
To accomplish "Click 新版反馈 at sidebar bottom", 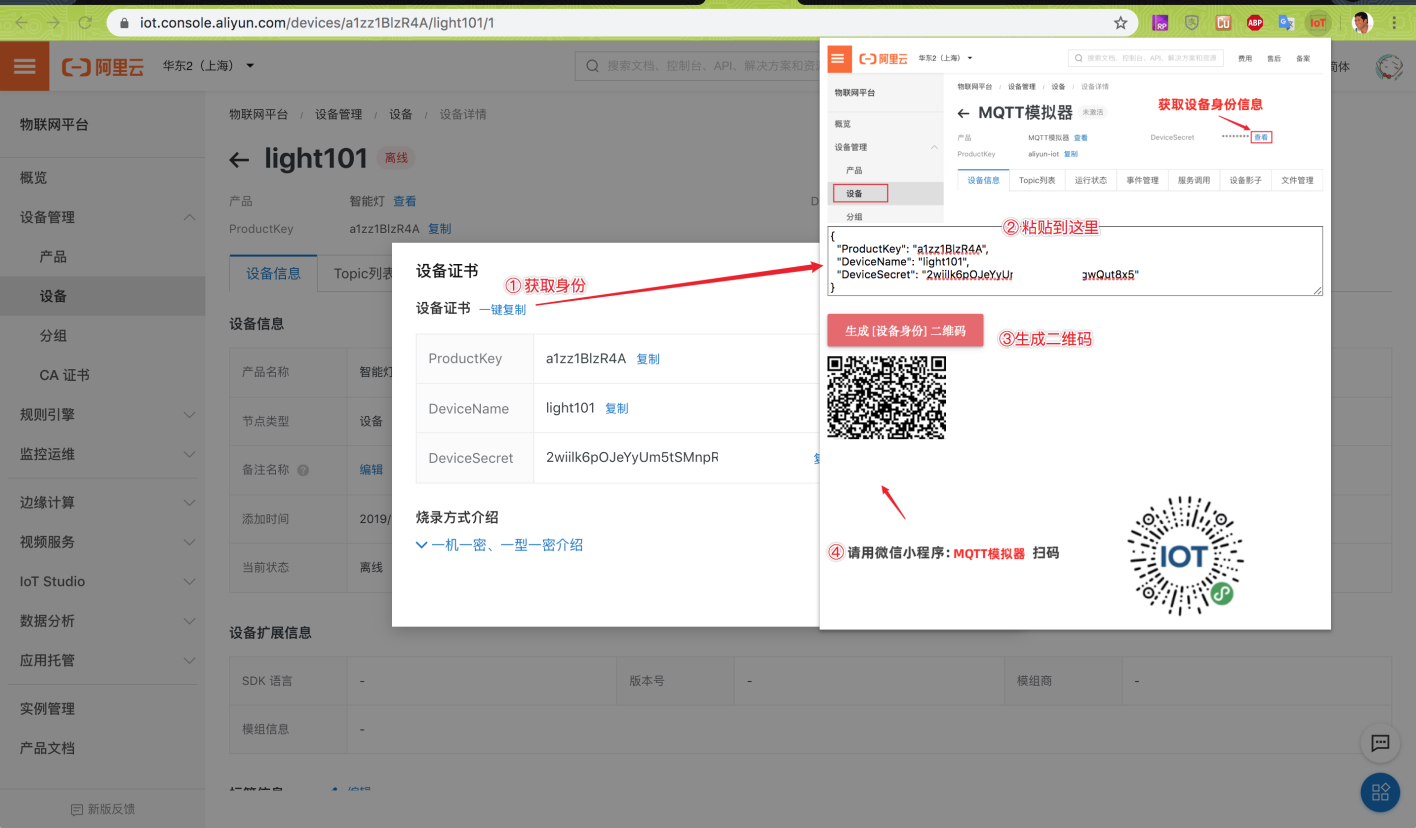I will (x=103, y=809).
